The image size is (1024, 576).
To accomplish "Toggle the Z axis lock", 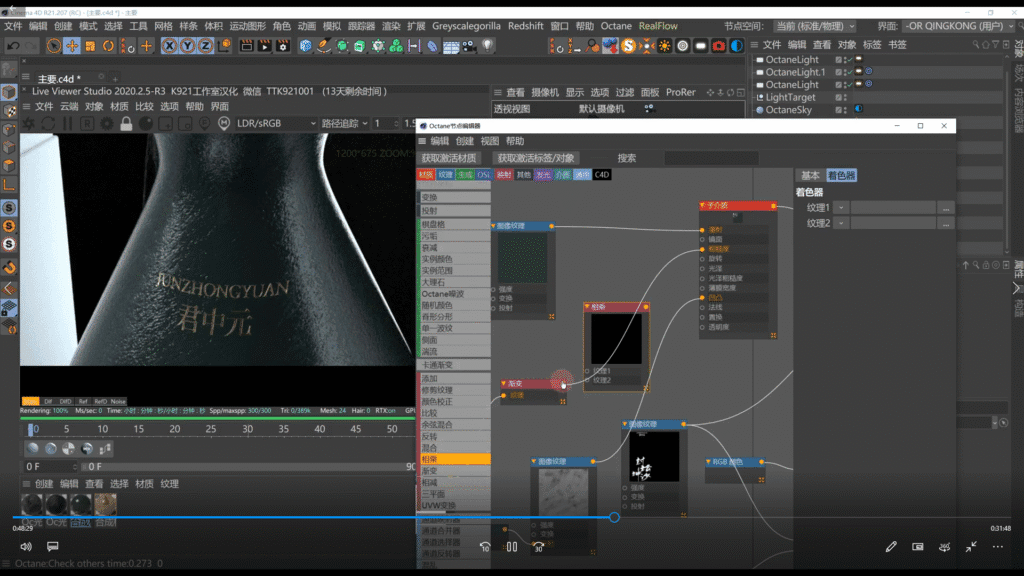I will point(205,46).
